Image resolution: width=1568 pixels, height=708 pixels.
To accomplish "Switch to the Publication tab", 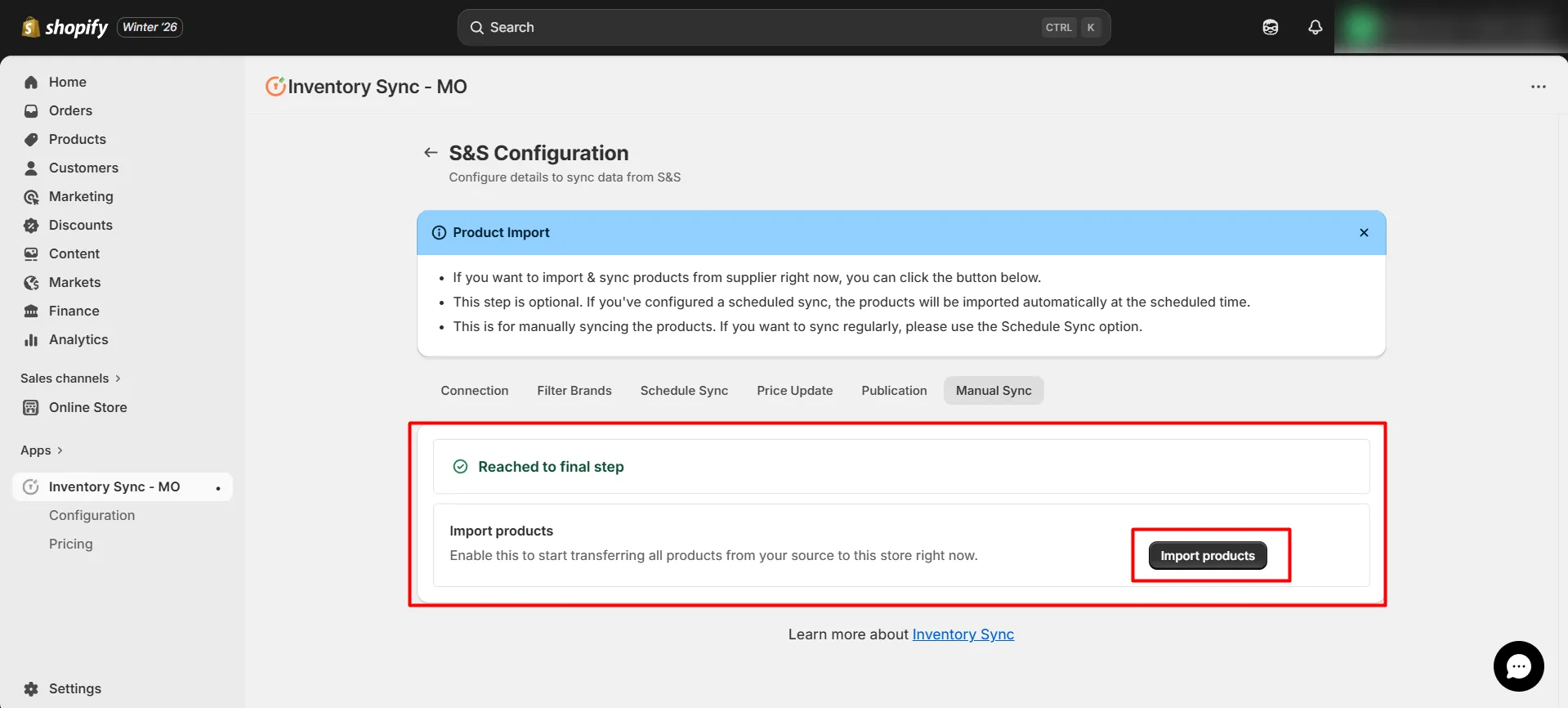I will click(894, 391).
